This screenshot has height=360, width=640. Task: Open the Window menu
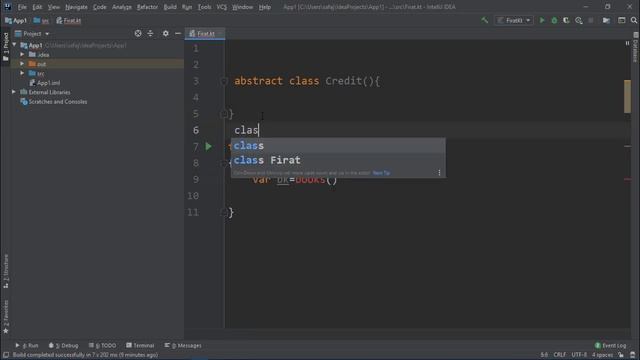tap(242, 7)
